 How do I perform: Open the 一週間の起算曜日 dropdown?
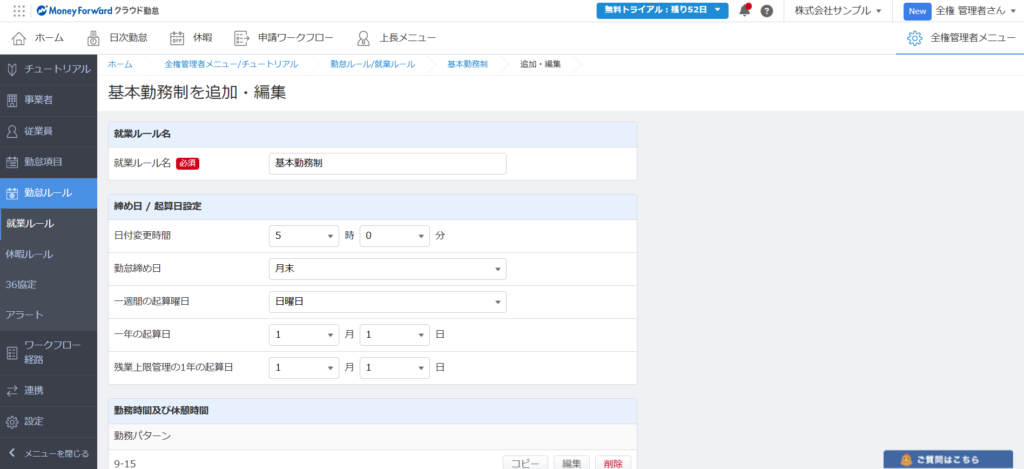click(x=387, y=302)
